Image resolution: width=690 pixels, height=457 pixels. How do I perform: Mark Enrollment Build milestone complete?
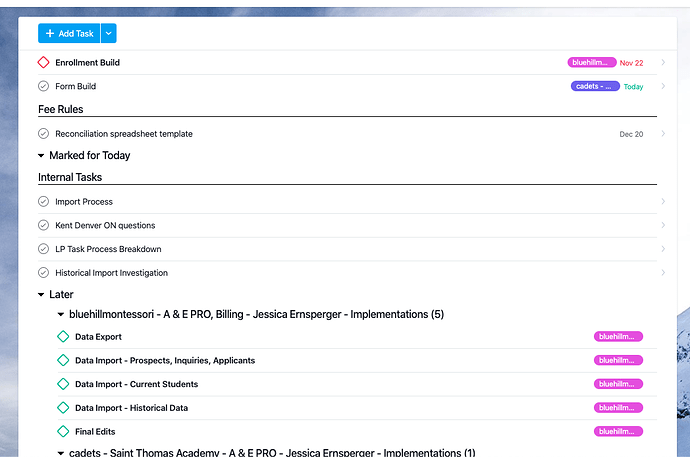43,62
